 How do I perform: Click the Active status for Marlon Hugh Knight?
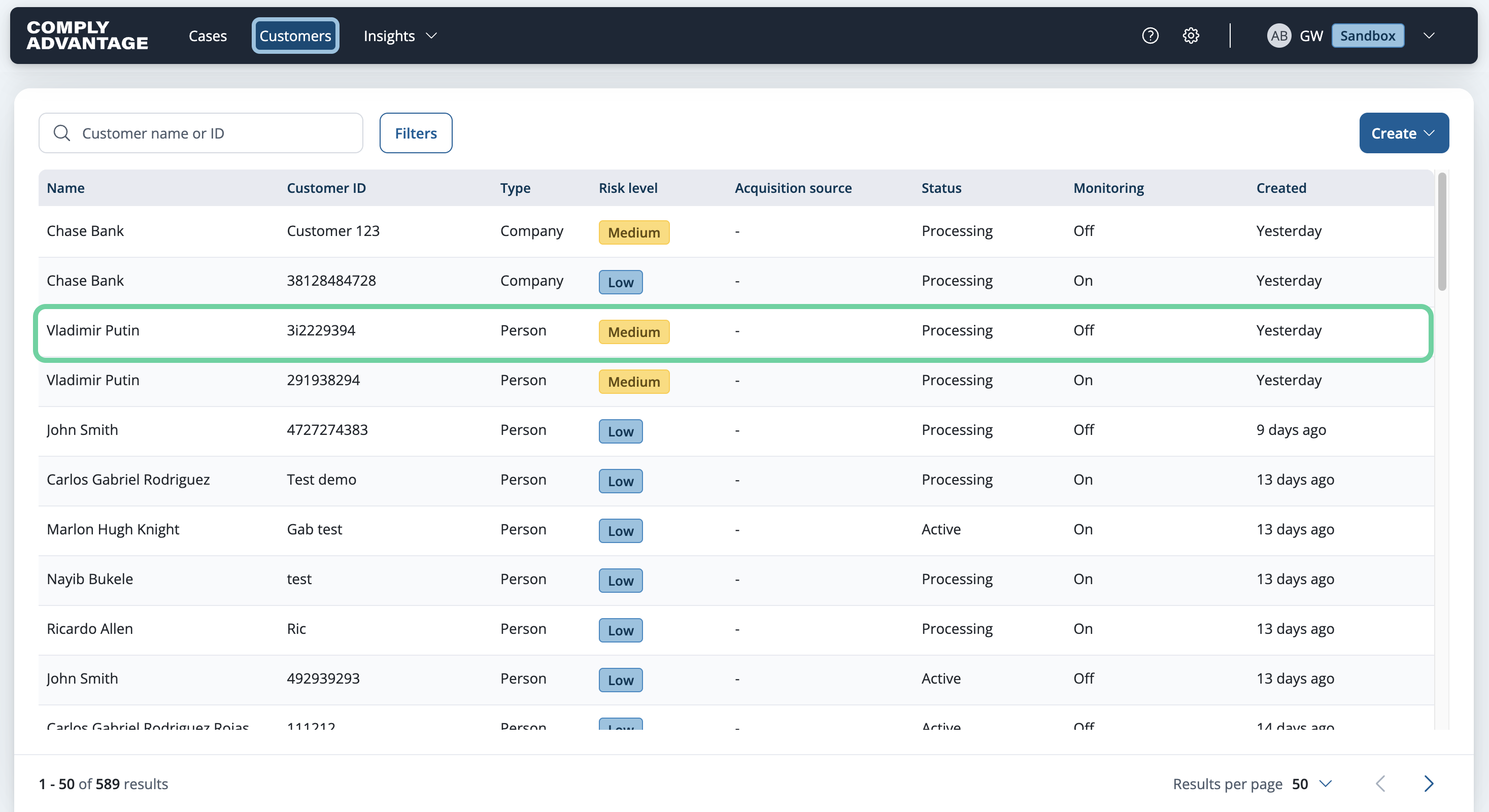click(941, 529)
